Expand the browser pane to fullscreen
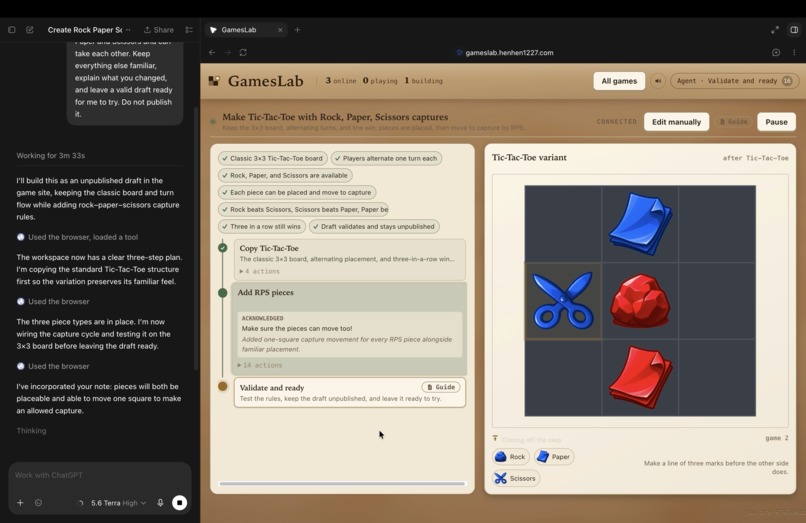This screenshot has width=806, height=523. pos(775,30)
